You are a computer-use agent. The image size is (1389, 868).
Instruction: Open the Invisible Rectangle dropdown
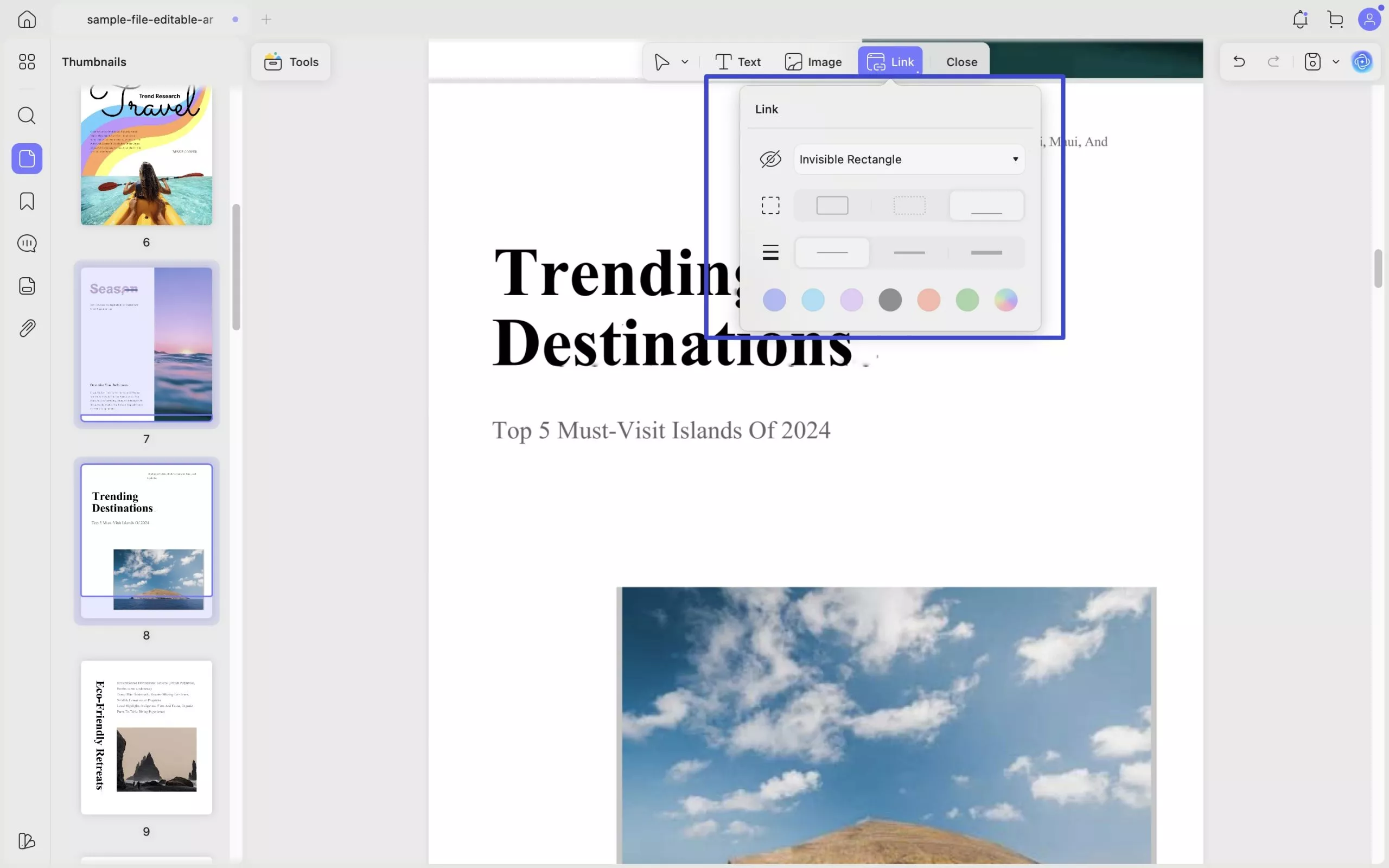pos(909,159)
